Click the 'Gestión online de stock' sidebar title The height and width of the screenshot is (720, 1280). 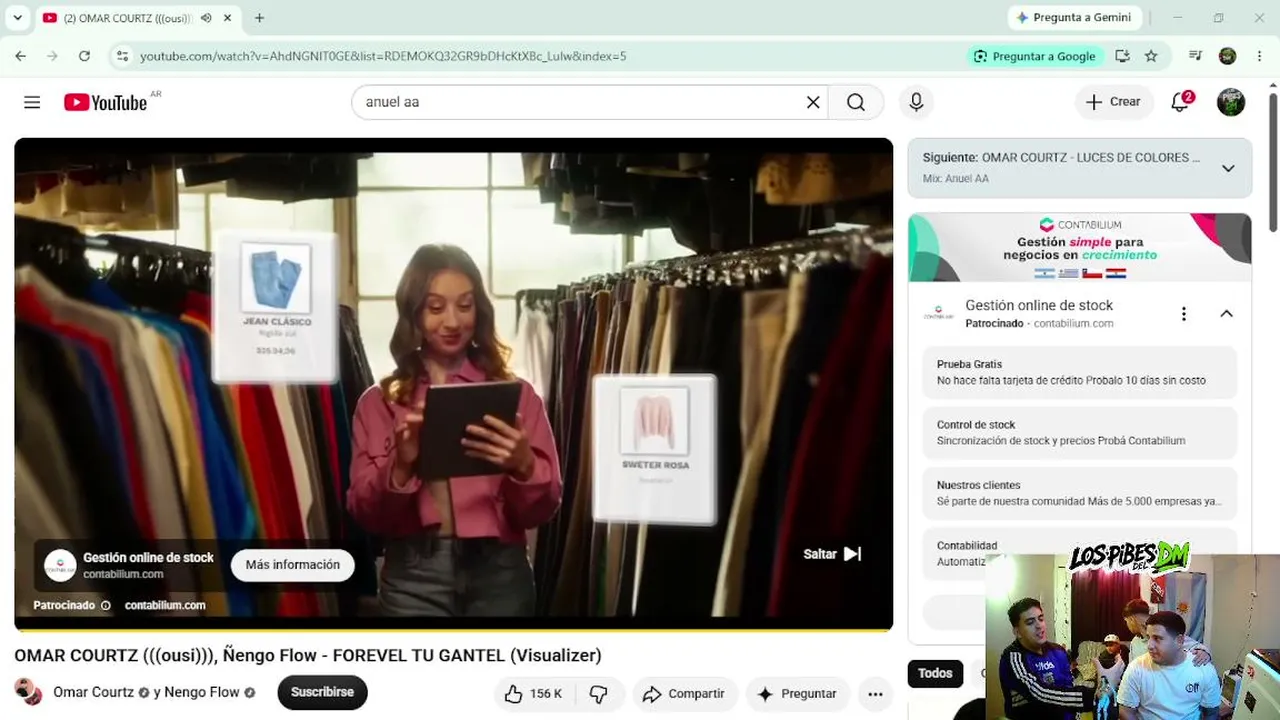(1039, 306)
